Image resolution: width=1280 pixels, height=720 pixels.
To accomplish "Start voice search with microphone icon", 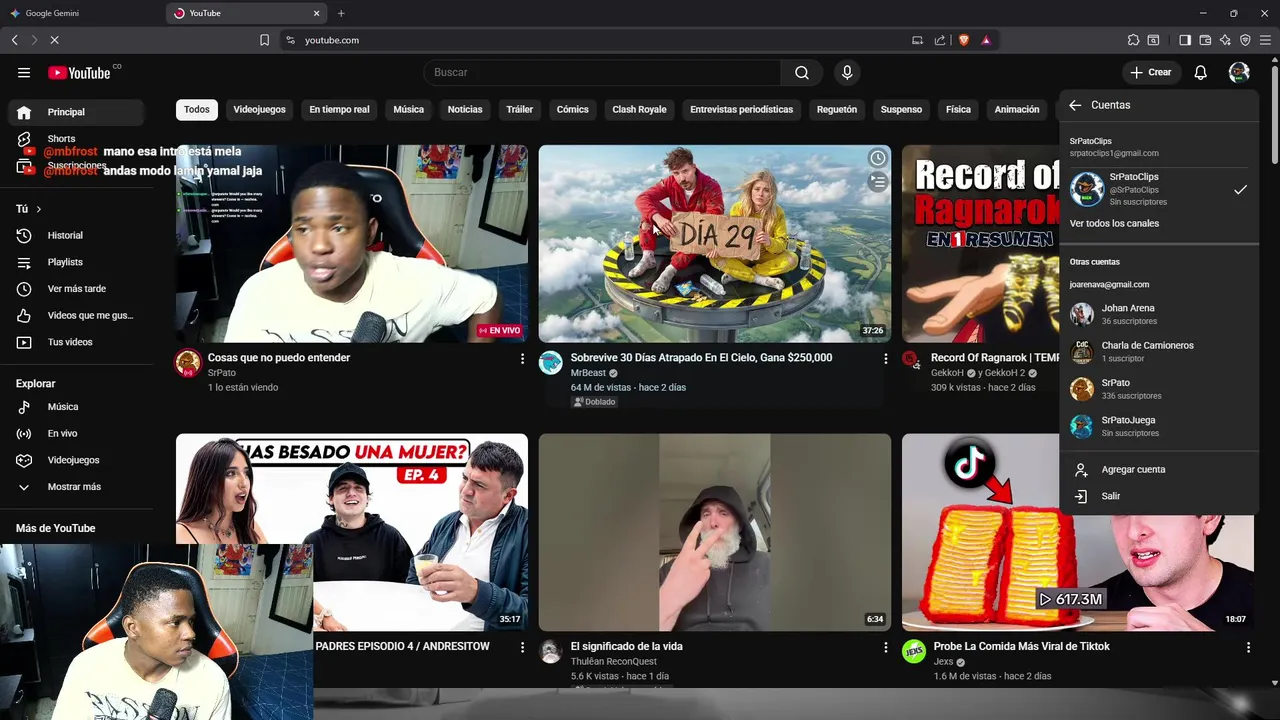I will (847, 72).
